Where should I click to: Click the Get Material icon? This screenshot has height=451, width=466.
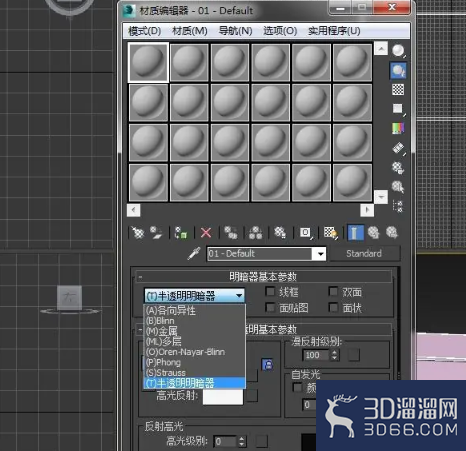138,232
